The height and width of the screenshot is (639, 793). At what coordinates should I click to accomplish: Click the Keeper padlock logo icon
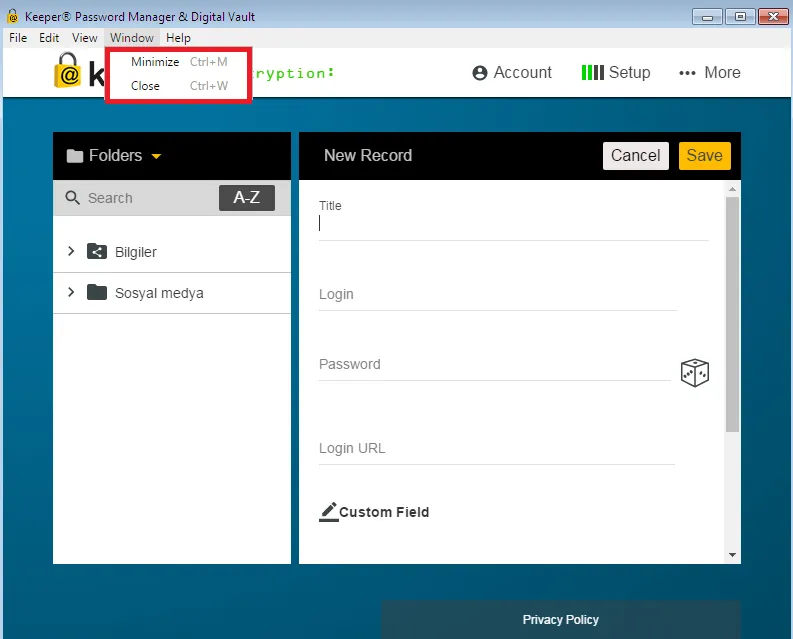point(67,70)
